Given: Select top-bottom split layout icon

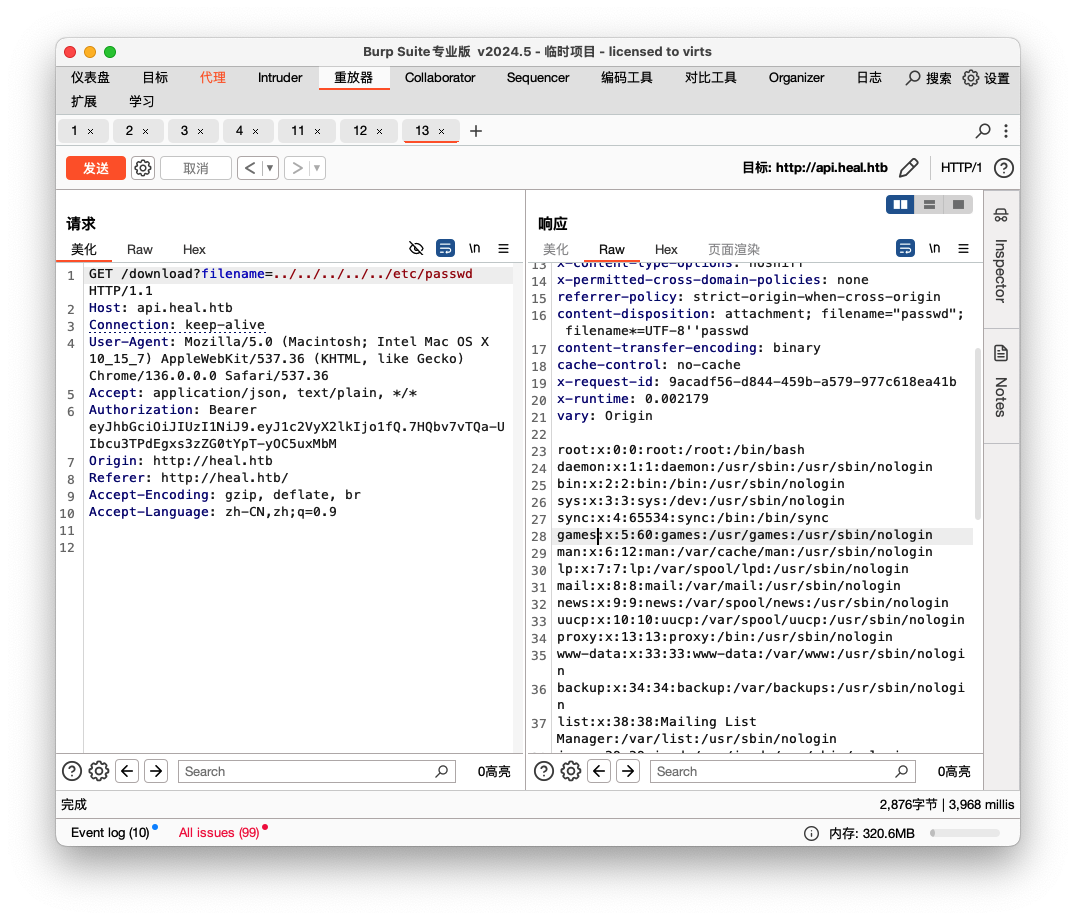Looking at the screenshot, I should point(929,204).
